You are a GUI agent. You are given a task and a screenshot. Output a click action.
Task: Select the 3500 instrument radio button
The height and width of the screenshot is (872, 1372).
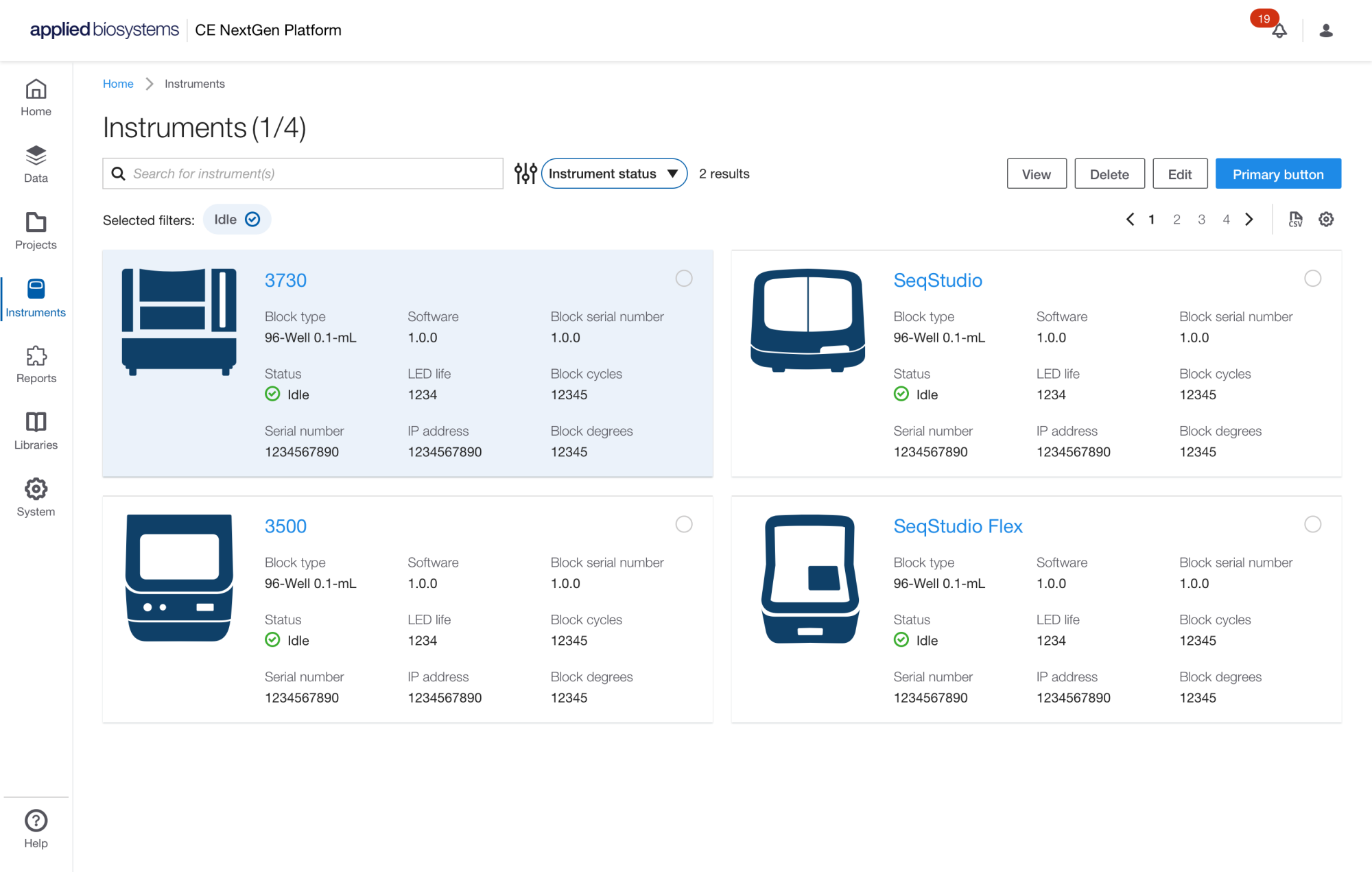pos(684,524)
